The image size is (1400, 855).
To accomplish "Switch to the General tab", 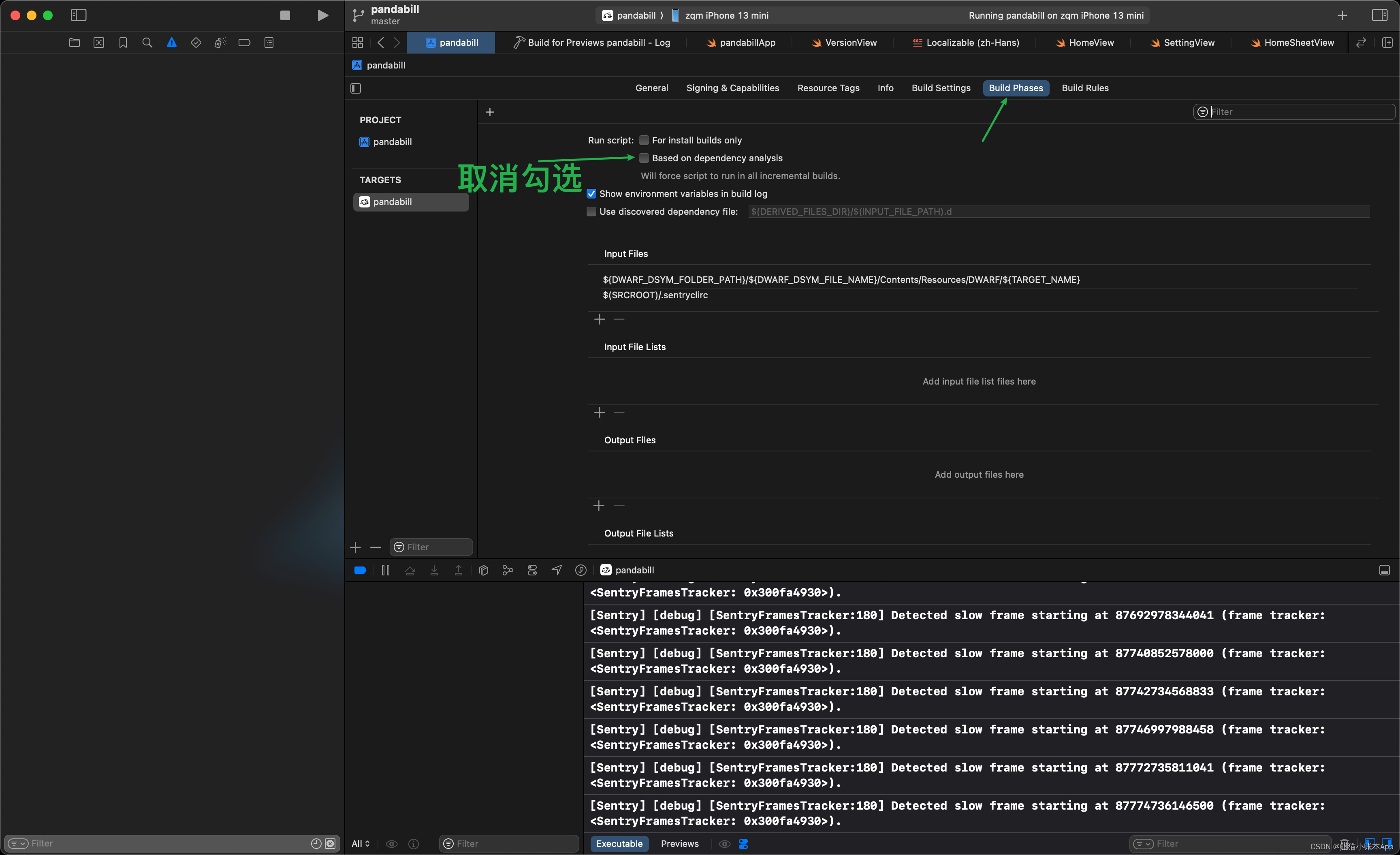I will point(652,88).
